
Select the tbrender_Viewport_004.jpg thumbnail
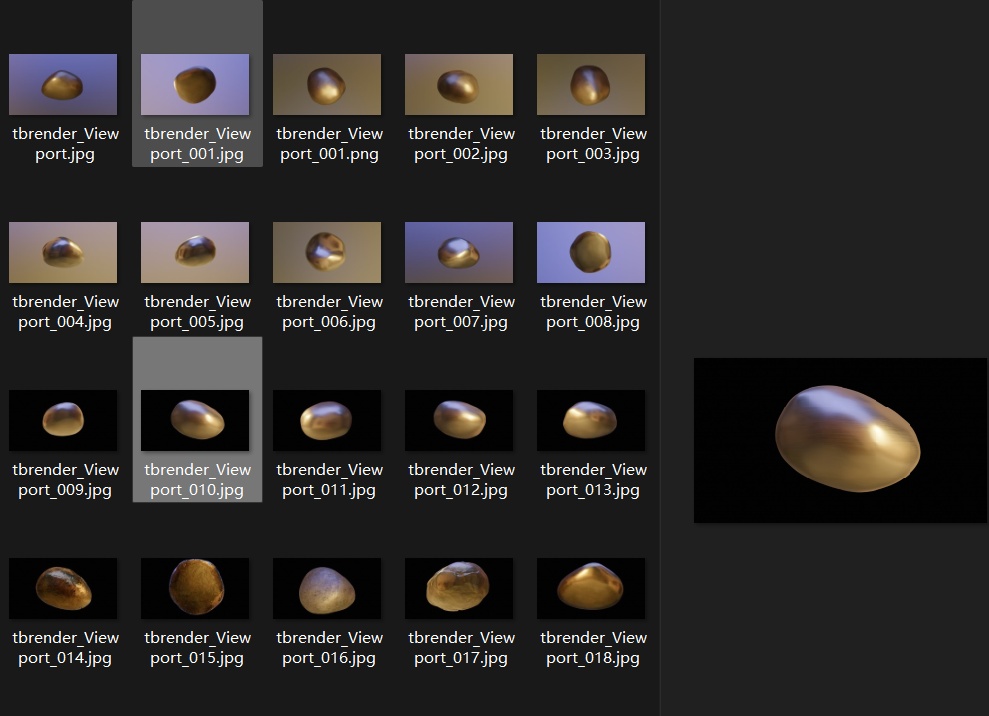[x=63, y=252]
